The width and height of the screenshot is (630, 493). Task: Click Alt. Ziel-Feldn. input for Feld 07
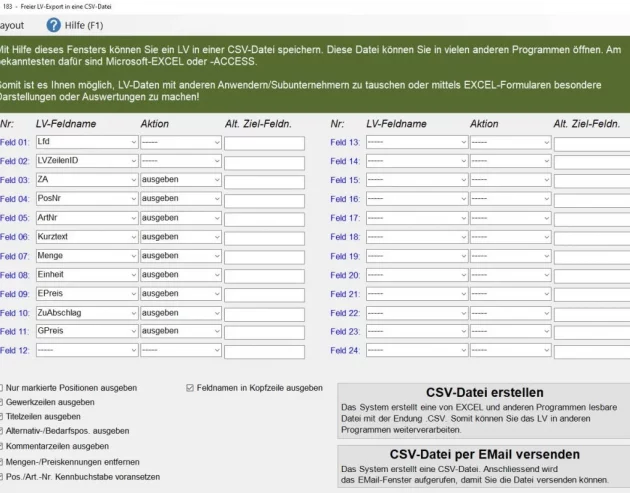(264, 256)
